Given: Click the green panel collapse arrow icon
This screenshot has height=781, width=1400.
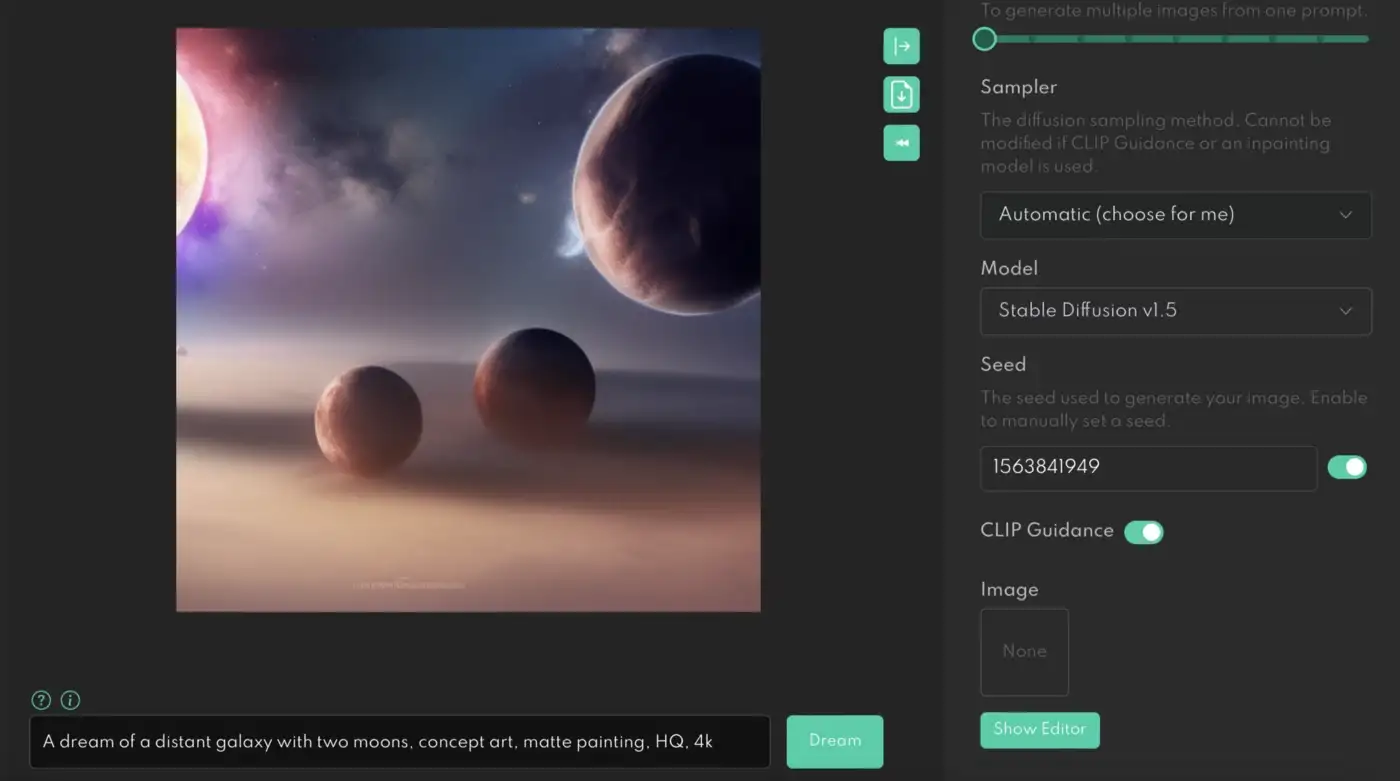Looking at the screenshot, I should point(901,46).
